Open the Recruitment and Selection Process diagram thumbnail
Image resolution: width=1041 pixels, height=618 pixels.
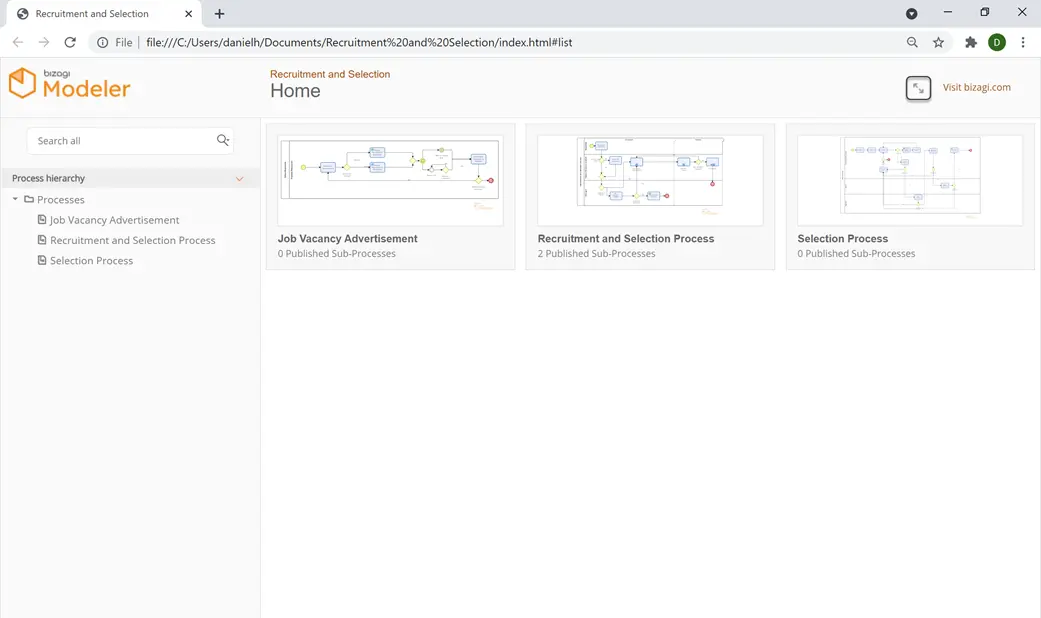coord(650,179)
